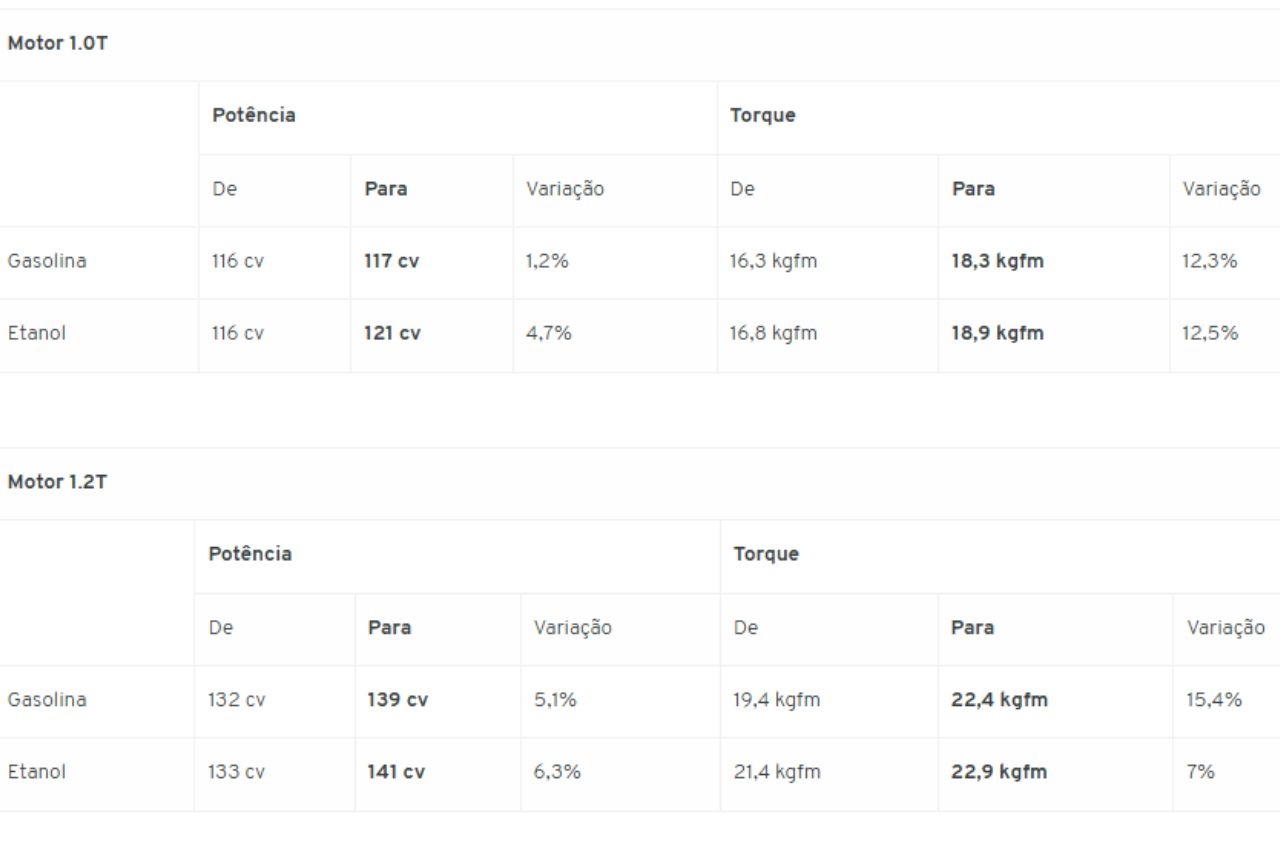Select the Torque header in Motor 1.2T table
Screen dimensions: 1280x853
pos(766,554)
